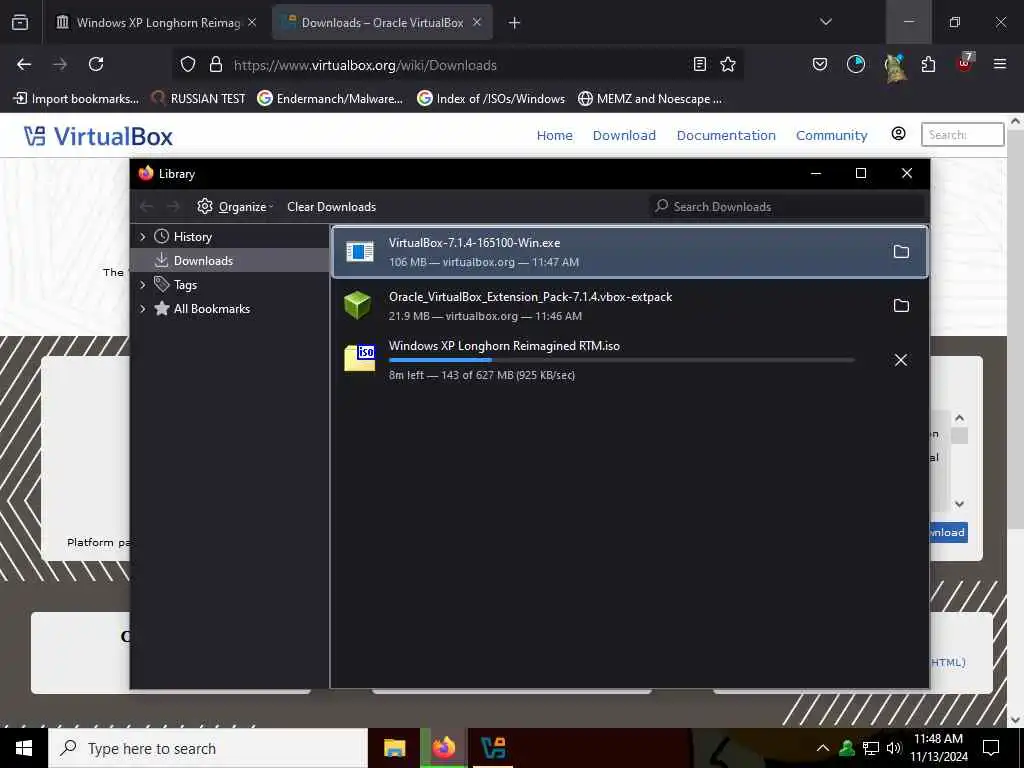Click the ISO download progress bar

tap(621, 360)
